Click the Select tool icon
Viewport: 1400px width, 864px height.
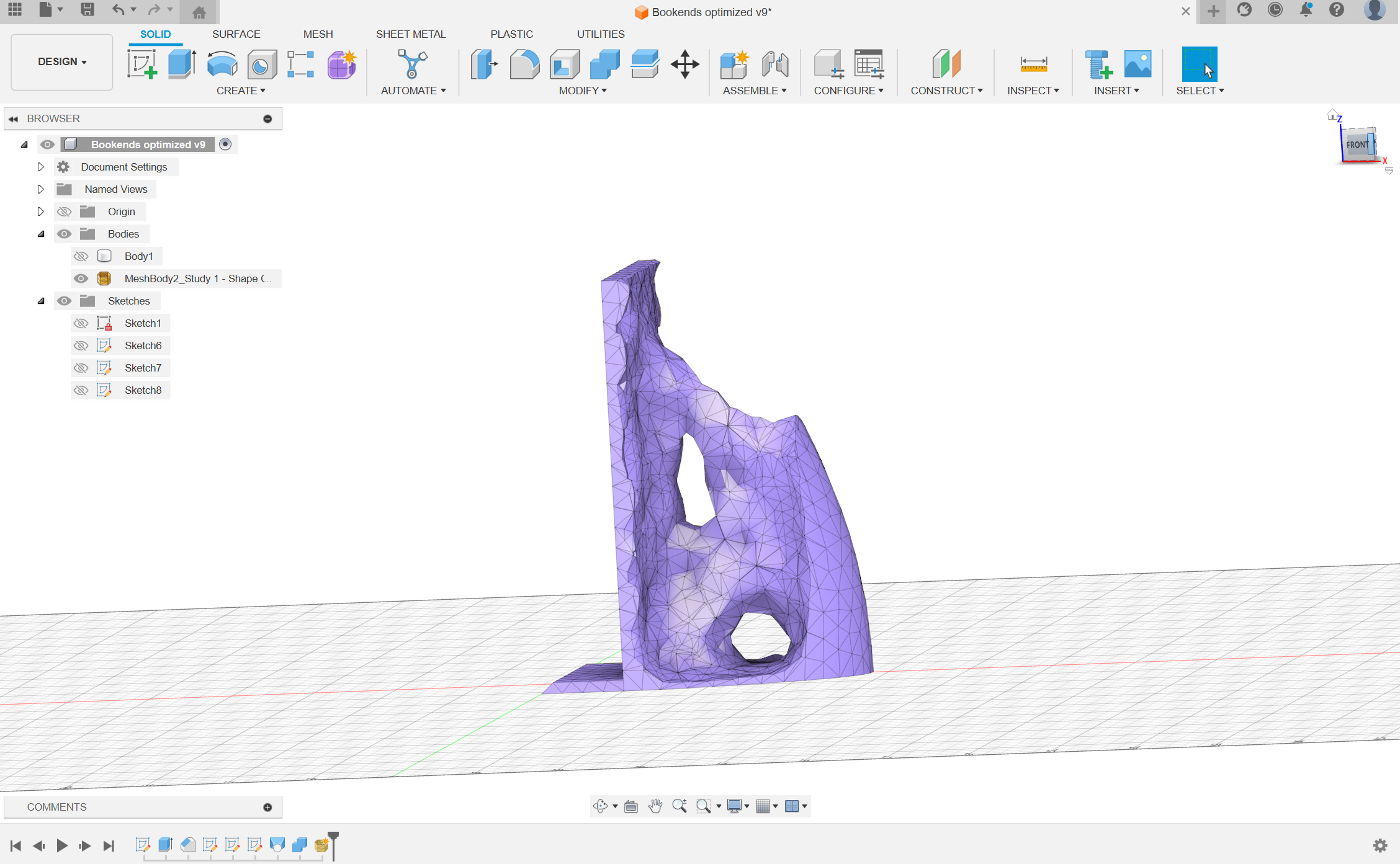point(1200,64)
